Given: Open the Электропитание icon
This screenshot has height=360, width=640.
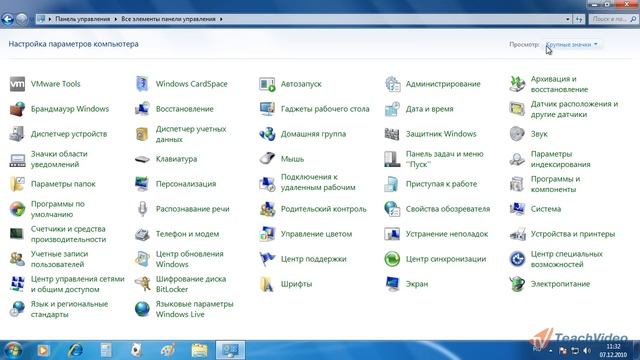Looking at the screenshot, I should tap(517, 284).
